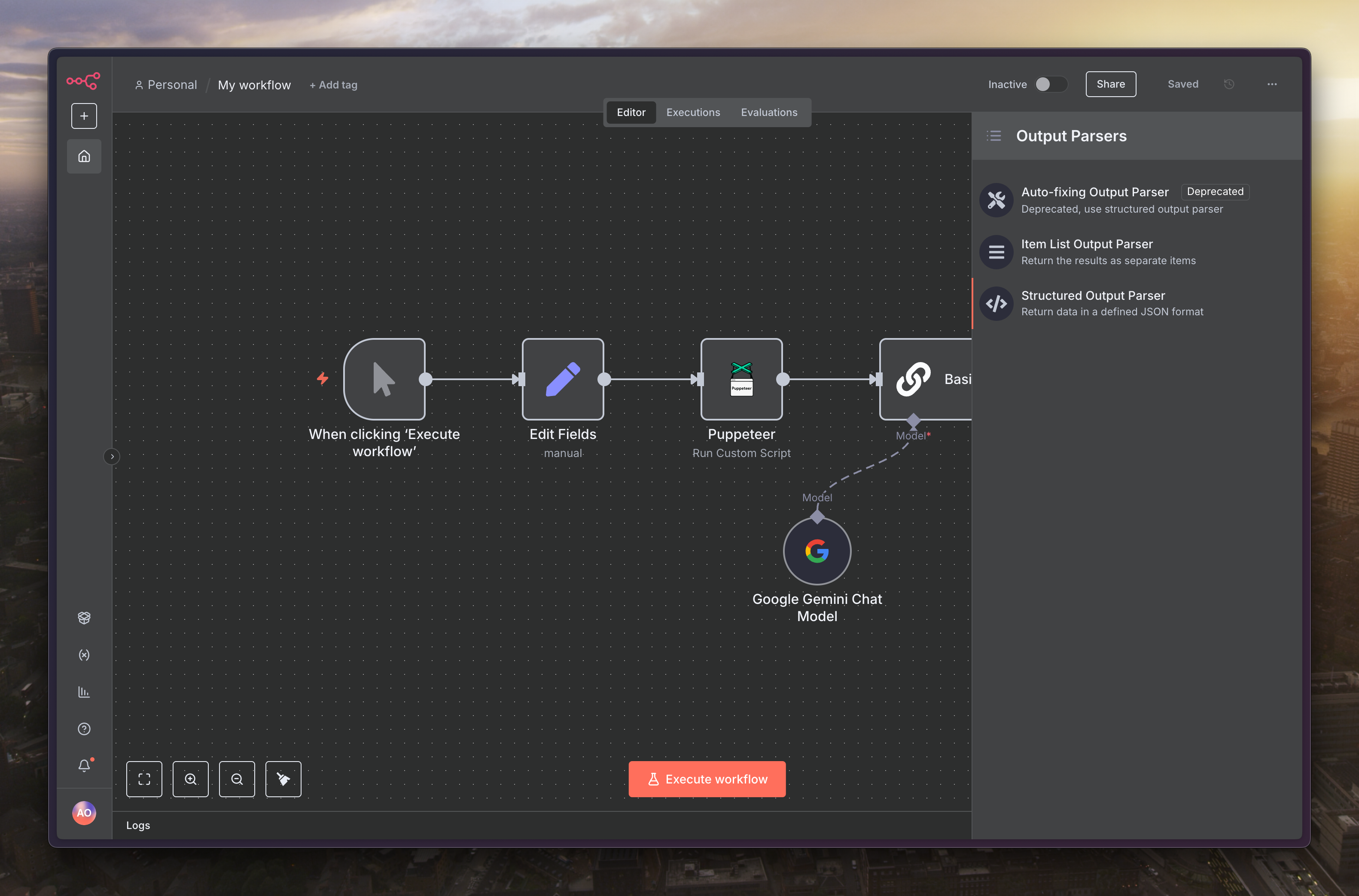Open the Home overview icon

84,156
